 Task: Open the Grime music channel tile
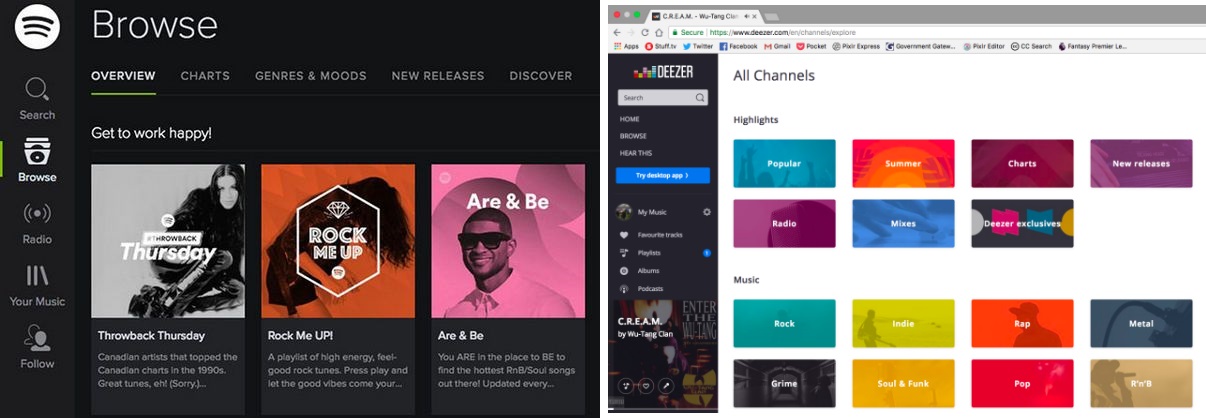tap(784, 383)
